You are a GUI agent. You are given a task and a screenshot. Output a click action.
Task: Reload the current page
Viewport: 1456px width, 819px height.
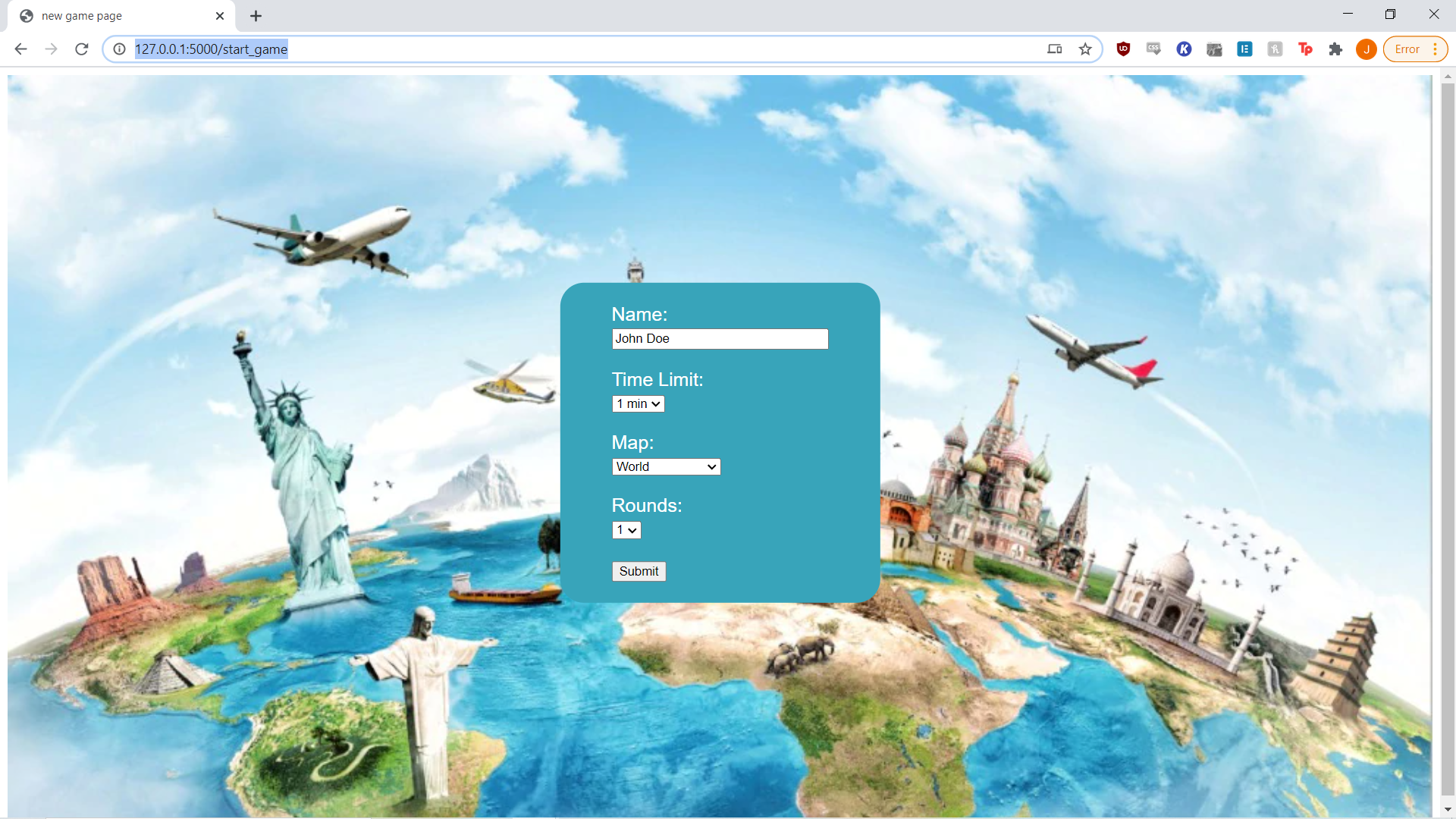82,49
